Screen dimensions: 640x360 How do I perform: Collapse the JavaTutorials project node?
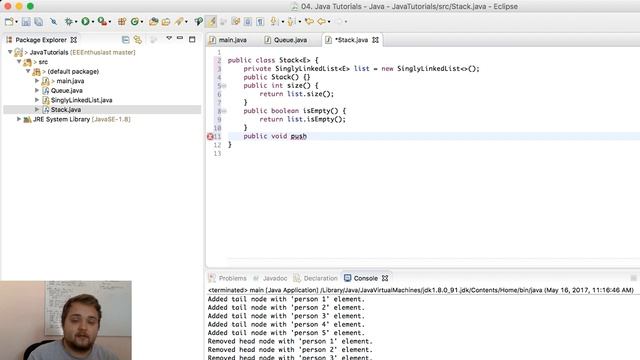[10, 52]
